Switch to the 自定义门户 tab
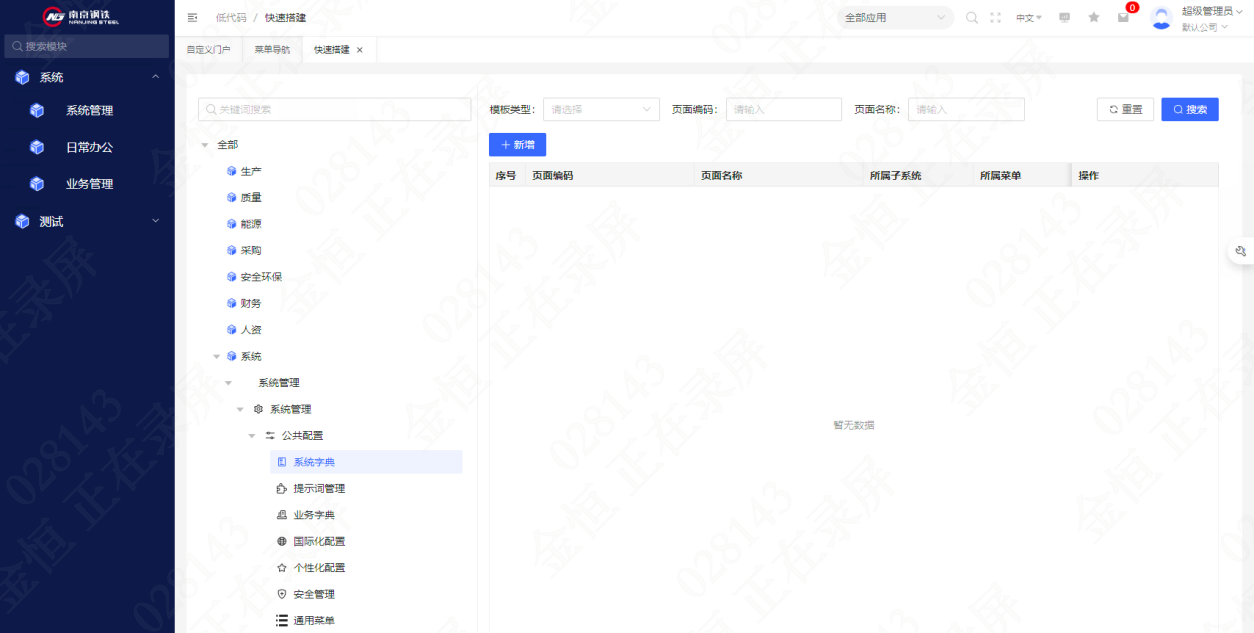1254x633 pixels. pyautogui.click(x=208, y=49)
